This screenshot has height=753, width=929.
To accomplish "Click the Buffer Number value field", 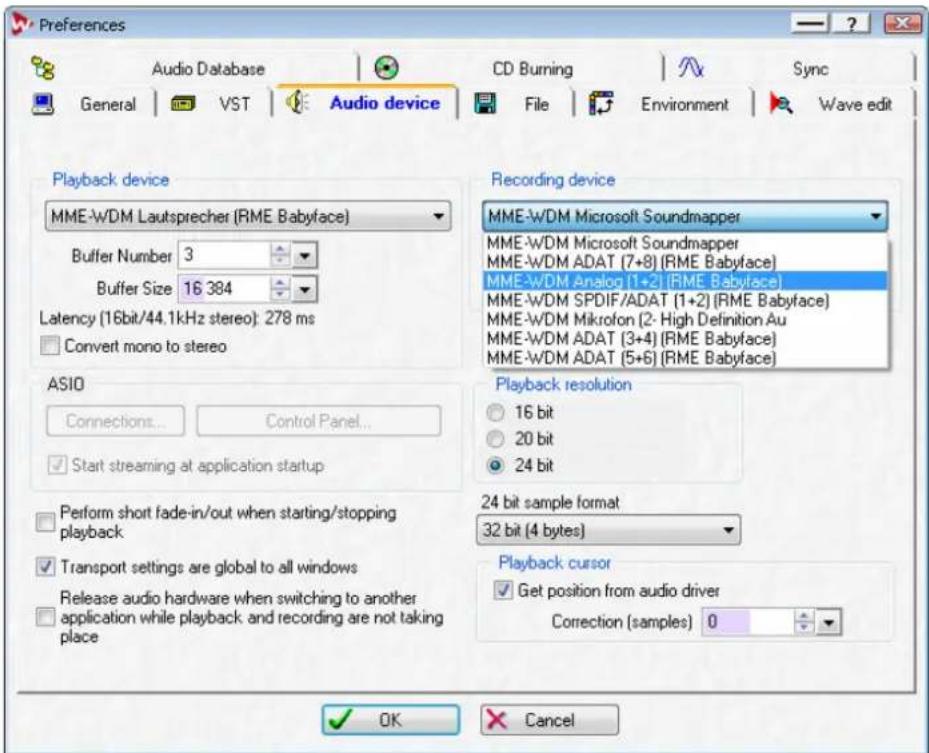I will click(x=225, y=255).
